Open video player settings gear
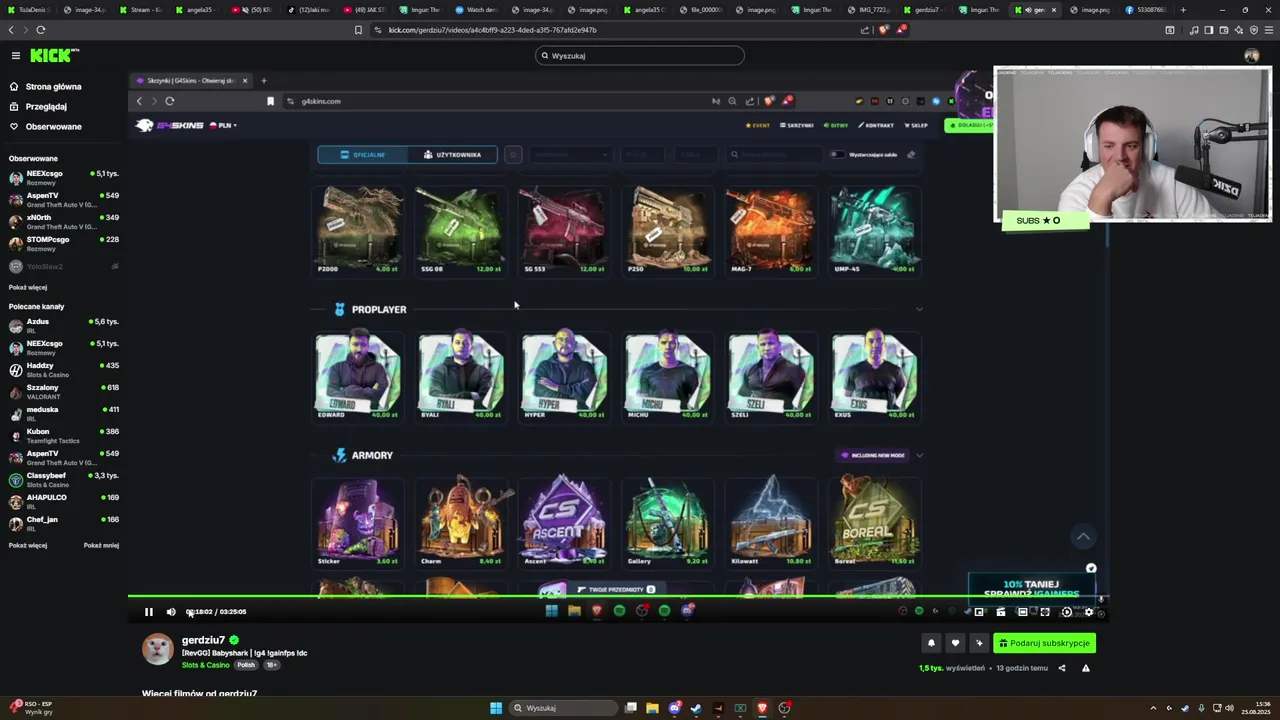Screen dimensions: 1280x720 1089,612
